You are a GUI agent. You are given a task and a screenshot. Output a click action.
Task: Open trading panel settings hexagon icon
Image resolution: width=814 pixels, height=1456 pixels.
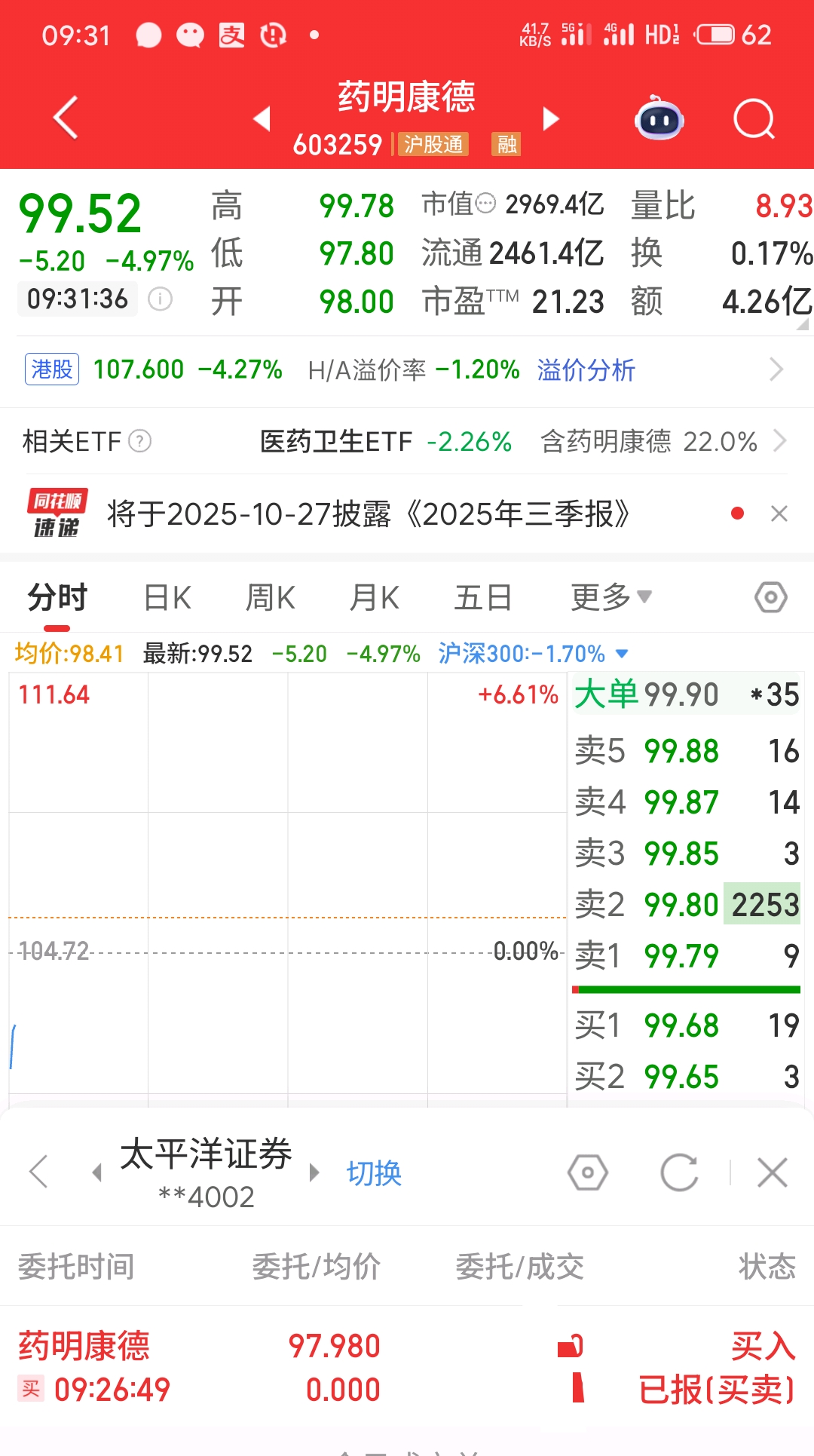pyautogui.click(x=588, y=1172)
